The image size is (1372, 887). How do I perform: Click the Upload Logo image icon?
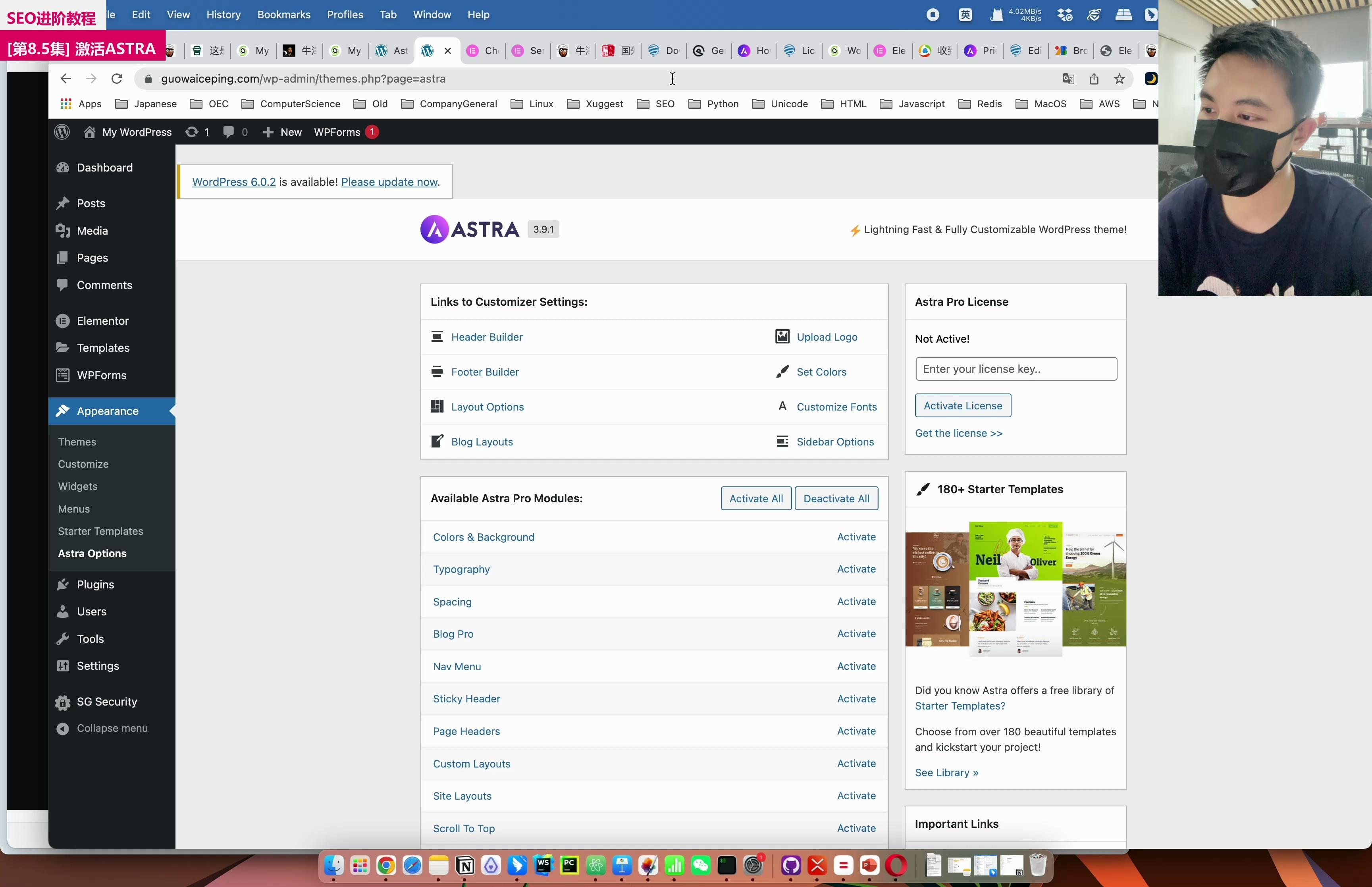(782, 336)
